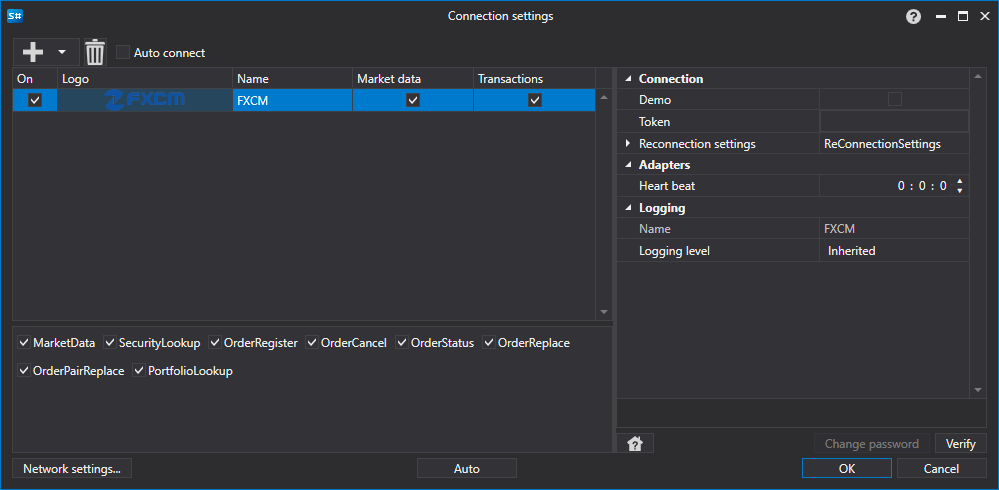Delete connection using the trash icon

[x=95, y=52]
